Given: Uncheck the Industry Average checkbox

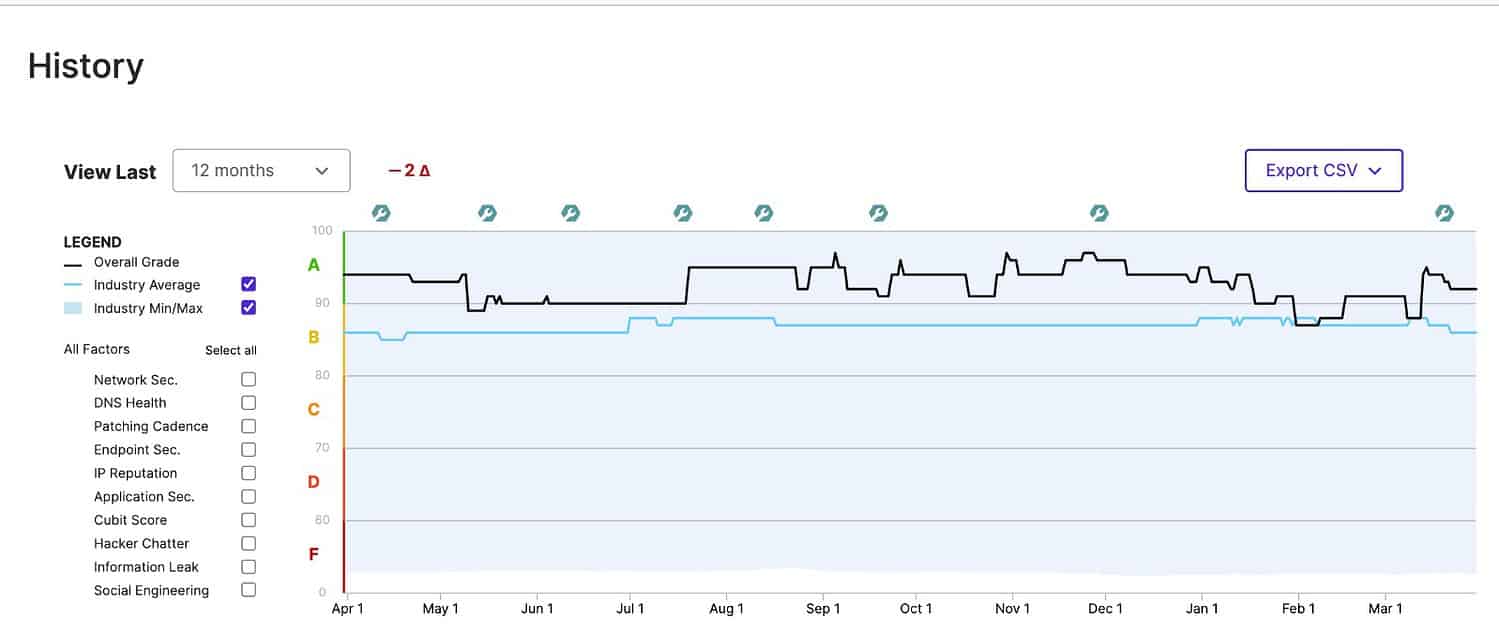Looking at the screenshot, I should pos(249,285).
